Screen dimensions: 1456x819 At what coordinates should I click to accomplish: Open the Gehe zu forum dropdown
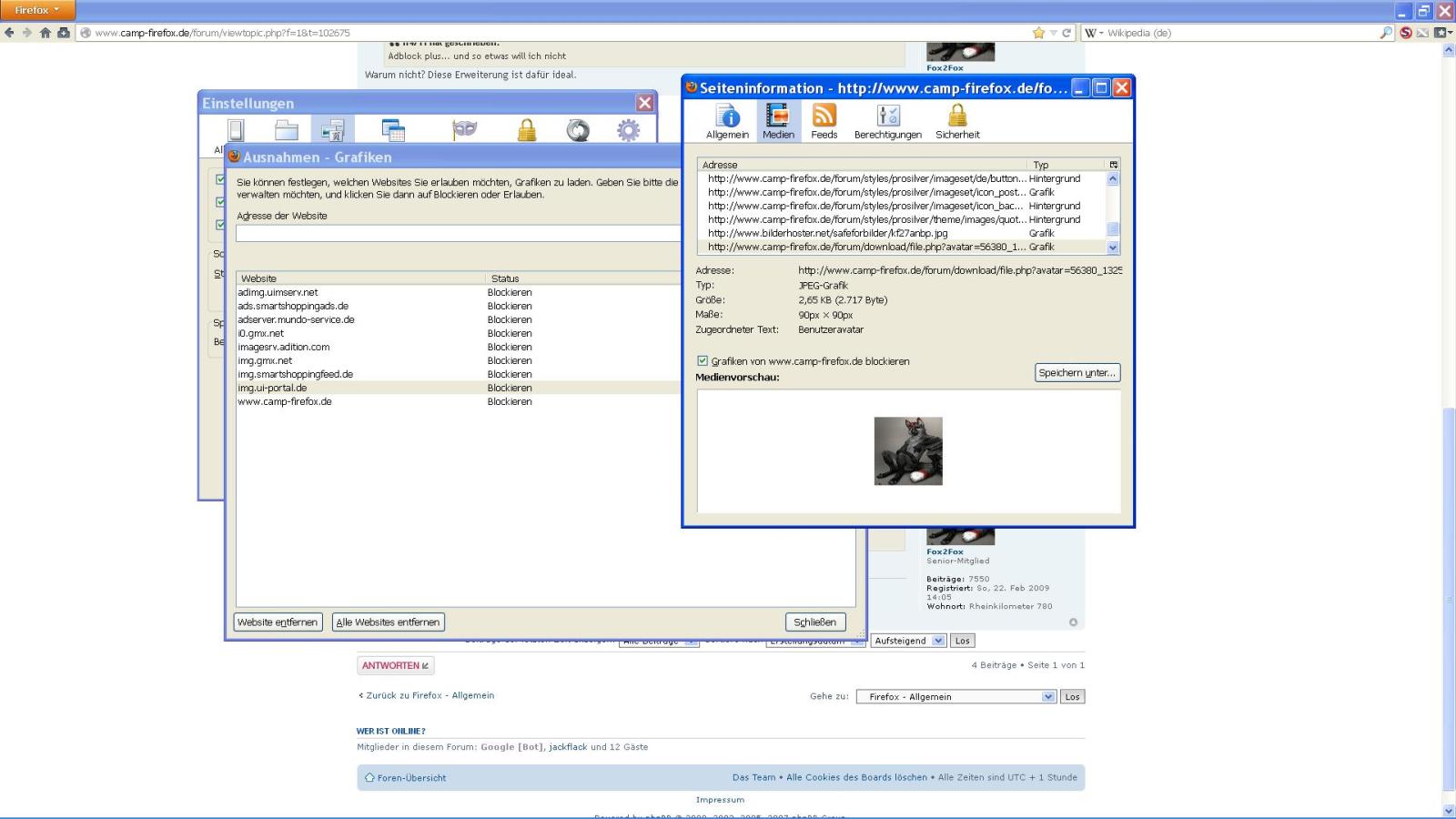coord(1047,697)
